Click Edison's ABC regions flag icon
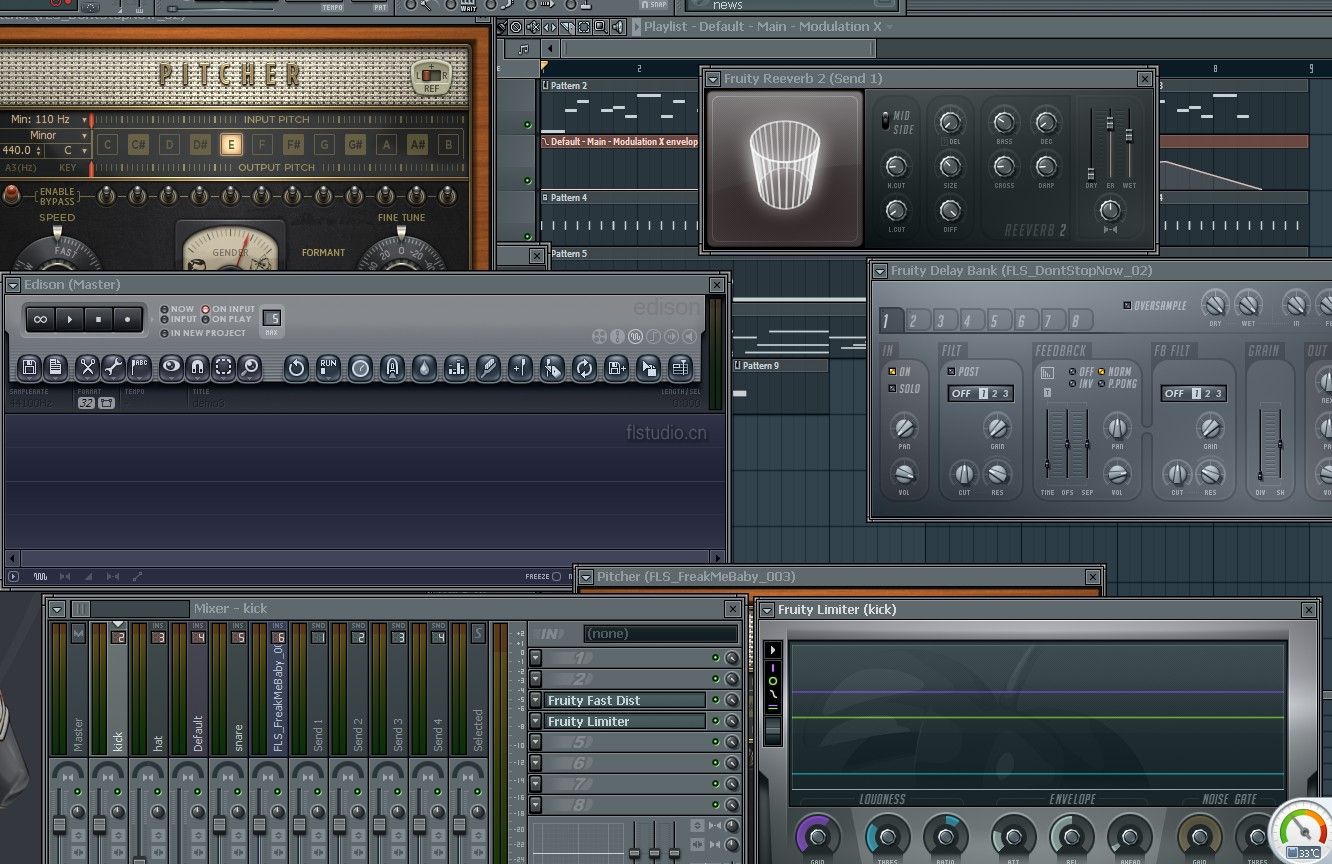 (140, 367)
